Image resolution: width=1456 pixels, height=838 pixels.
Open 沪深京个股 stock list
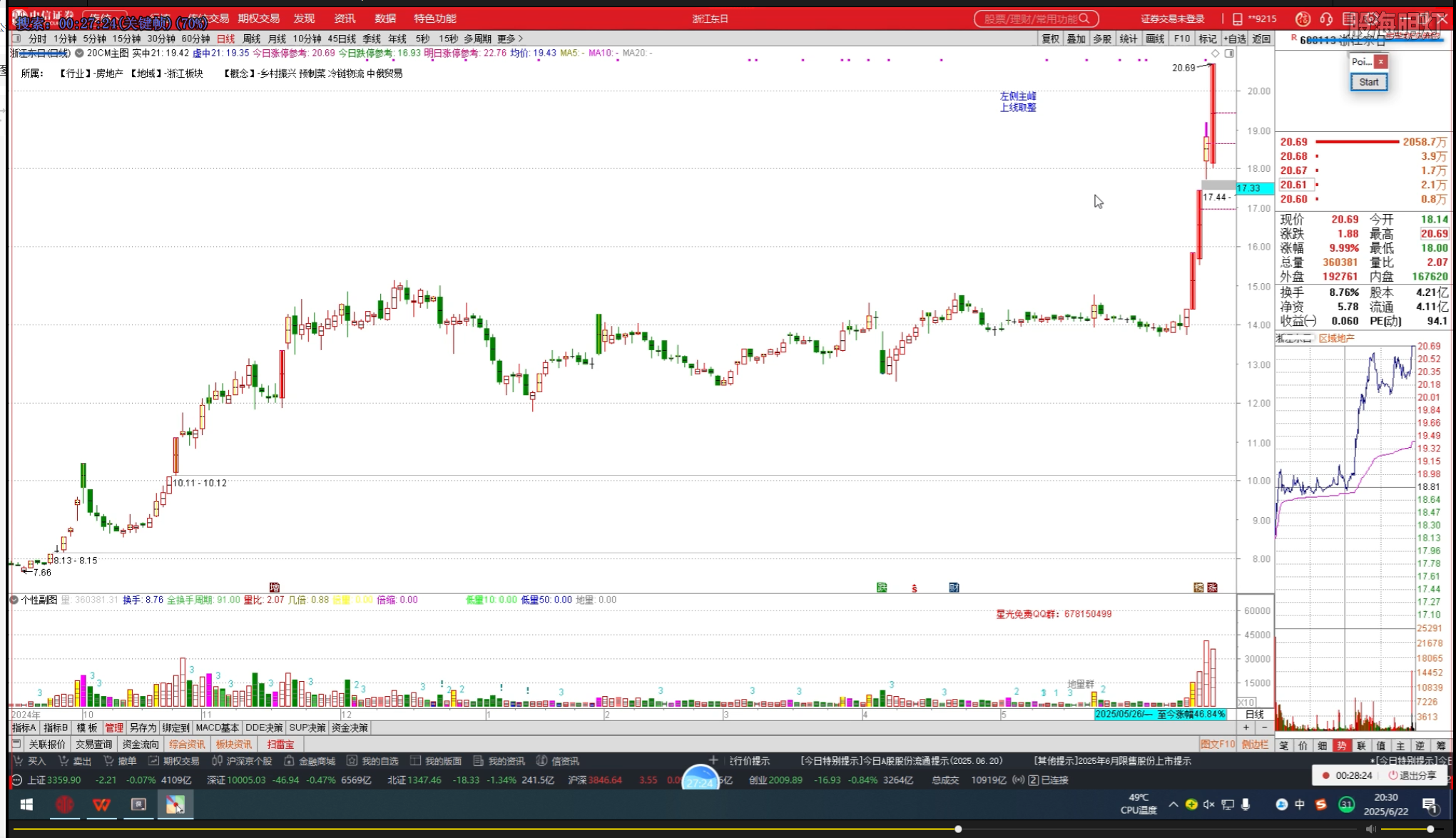click(x=242, y=761)
